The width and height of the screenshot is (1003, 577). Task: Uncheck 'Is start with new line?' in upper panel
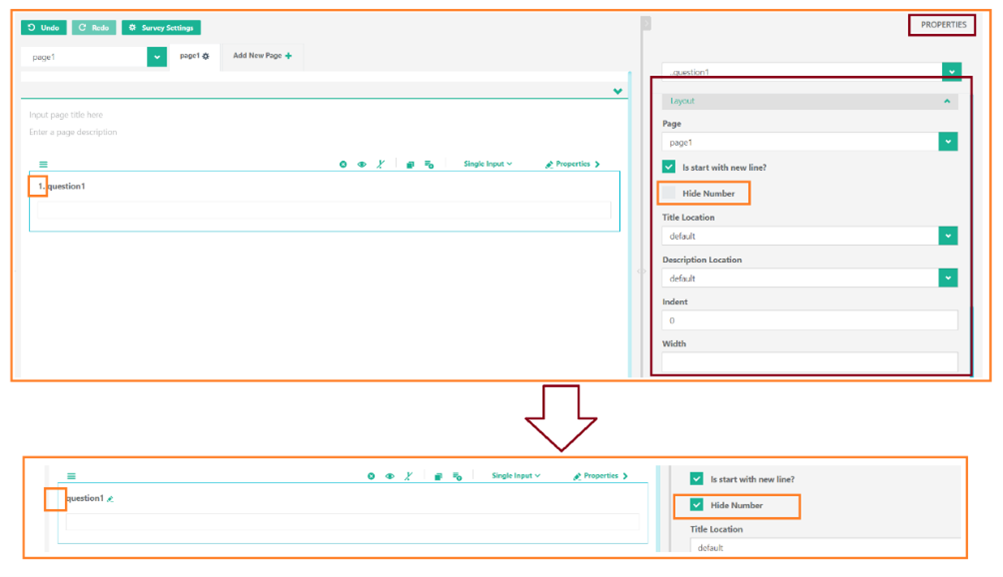pos(668,167)
